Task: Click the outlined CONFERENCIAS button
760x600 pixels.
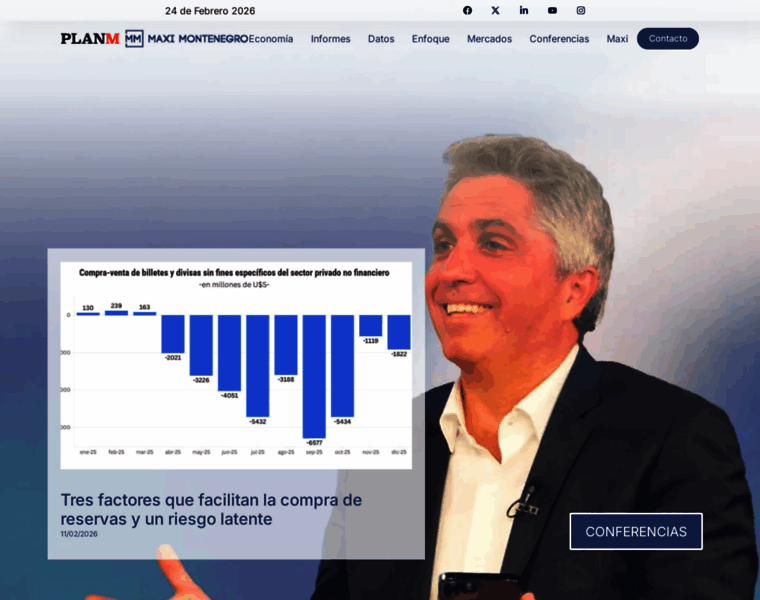Action: 636,531
